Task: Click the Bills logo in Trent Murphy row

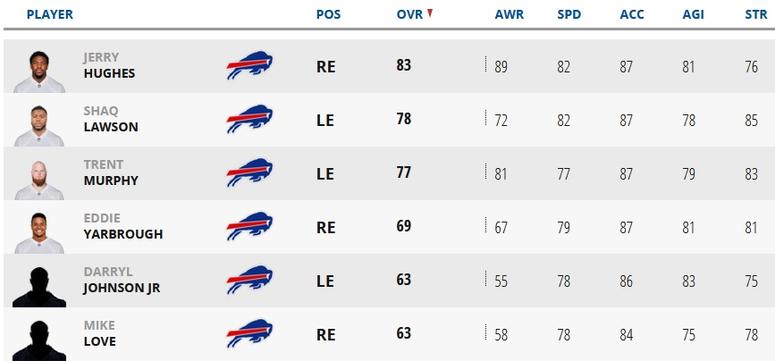Action: [250, 173]
